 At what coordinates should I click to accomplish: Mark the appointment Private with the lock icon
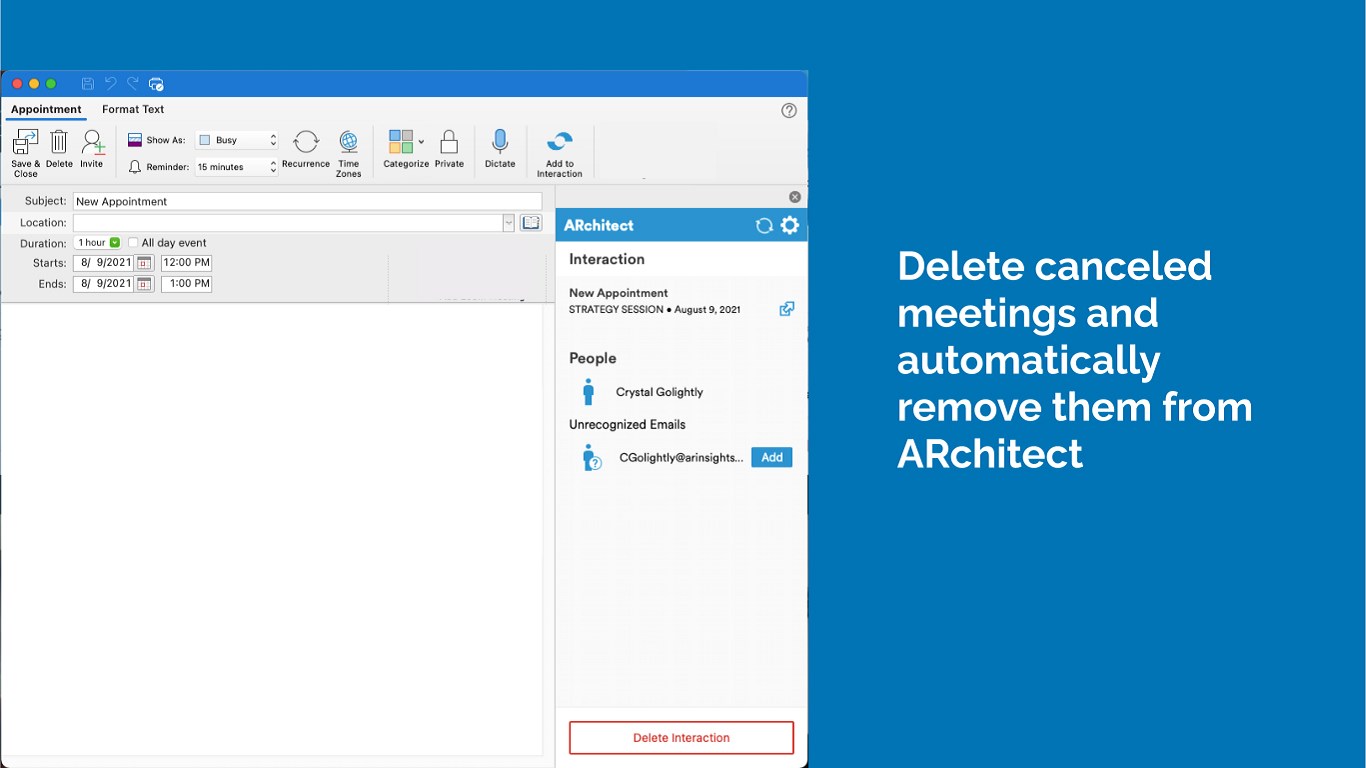pos(449,142)
